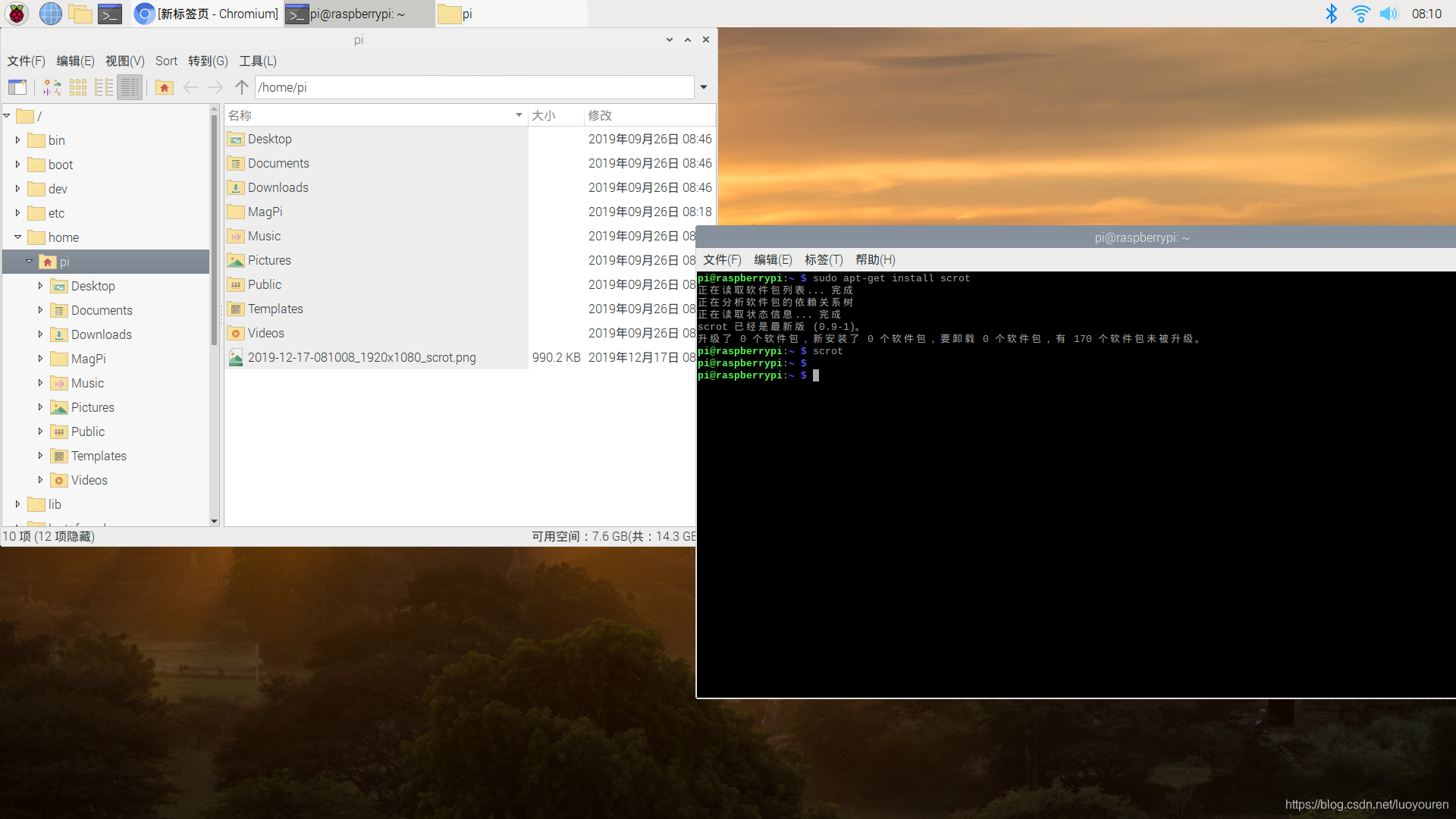
Task: Expand the etc folder in tree
Action: [17, 213]
